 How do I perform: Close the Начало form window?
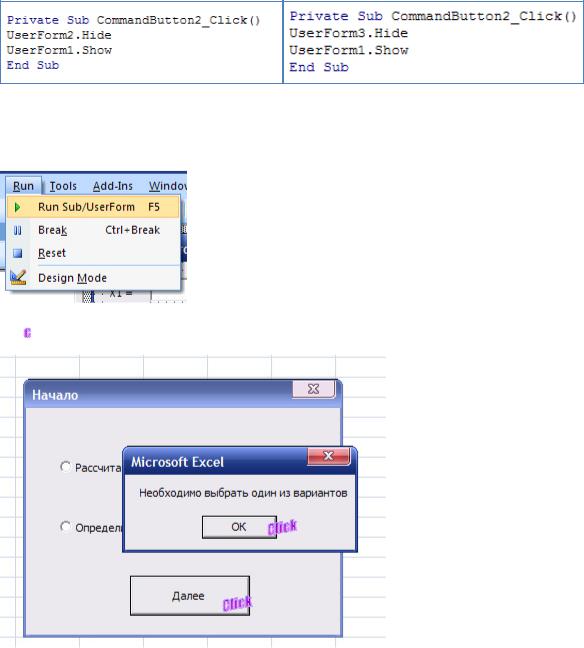tap(314, 389)
